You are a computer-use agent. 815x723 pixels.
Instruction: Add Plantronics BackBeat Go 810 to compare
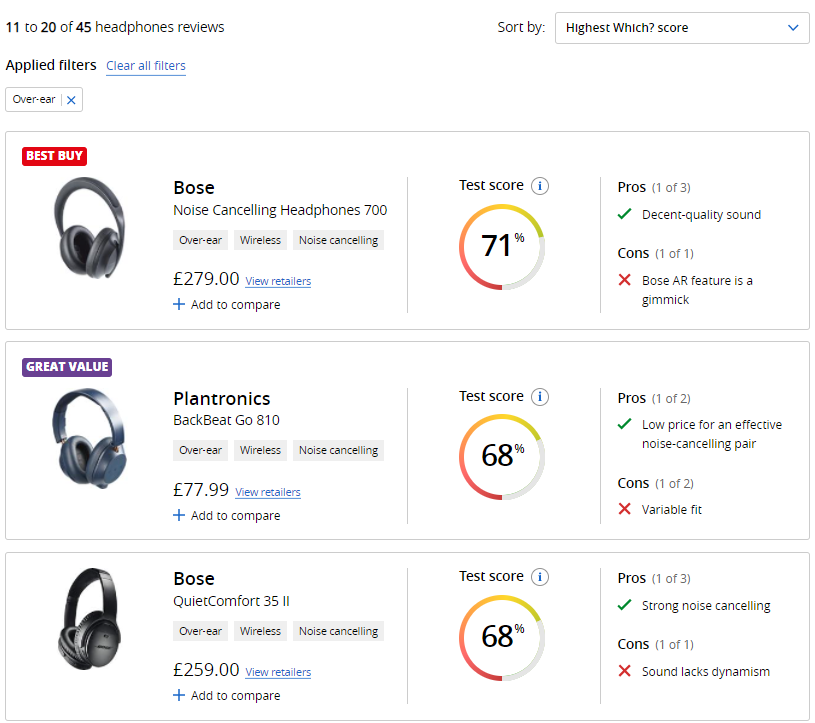pos(226,516)
